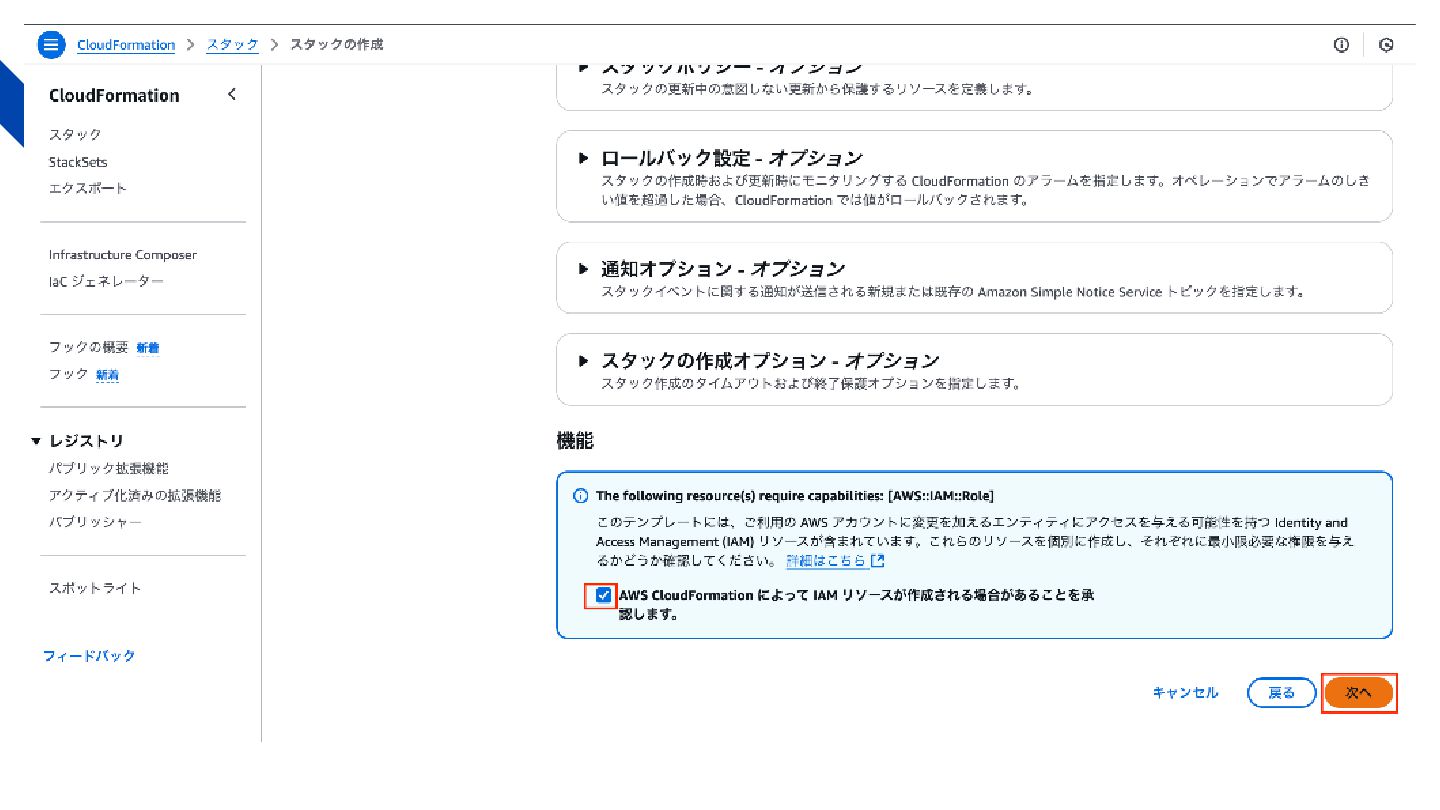Click the 新着 badge next to フックの概要
Image resolution: width=1440 pixels, height=810 pixels.
coord(148,348)
